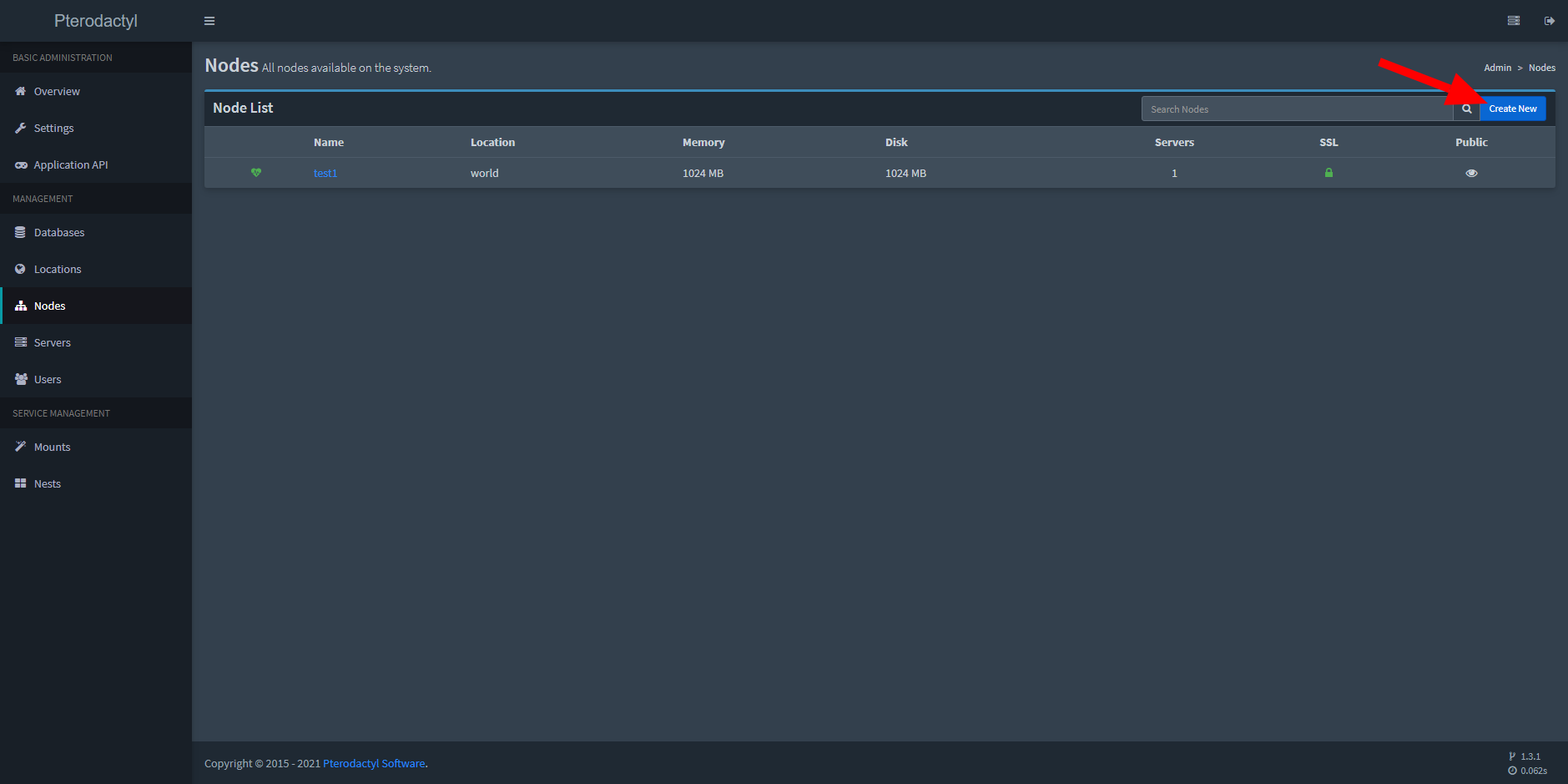Image resolution: width=1568 pixels, height=784 pixels.
Task: Click the Admin breadcrumb link
Action: pyautogui.click(x=1497, y=67)
